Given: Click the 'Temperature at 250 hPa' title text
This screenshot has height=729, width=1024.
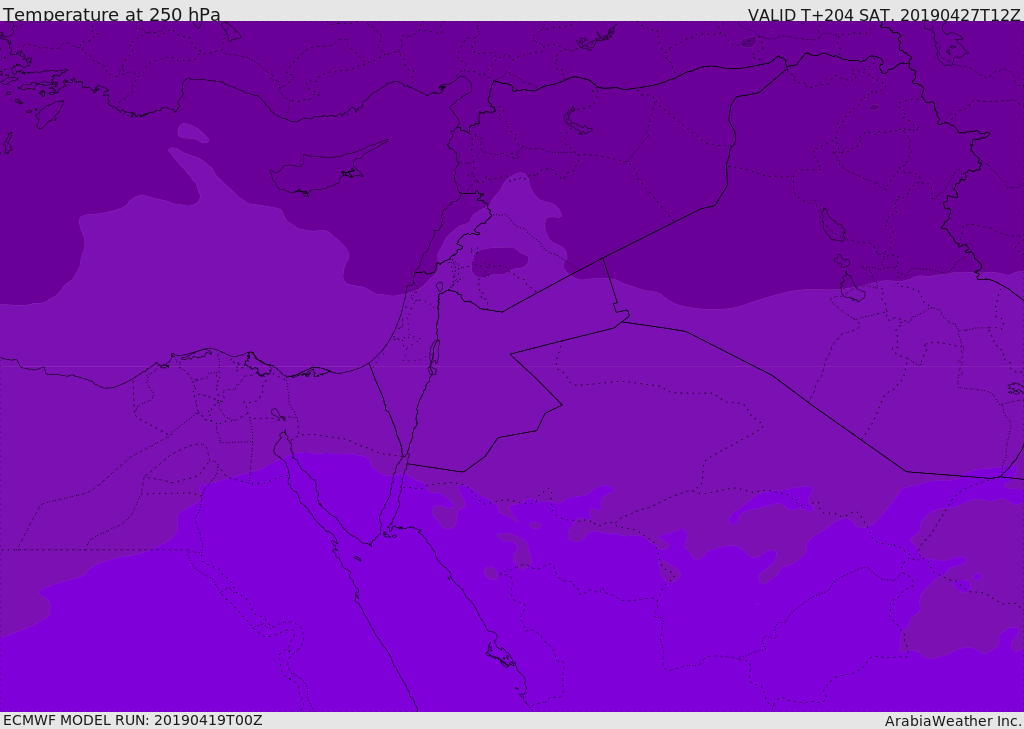Looking at the screenshot, I should pos(112,14).
